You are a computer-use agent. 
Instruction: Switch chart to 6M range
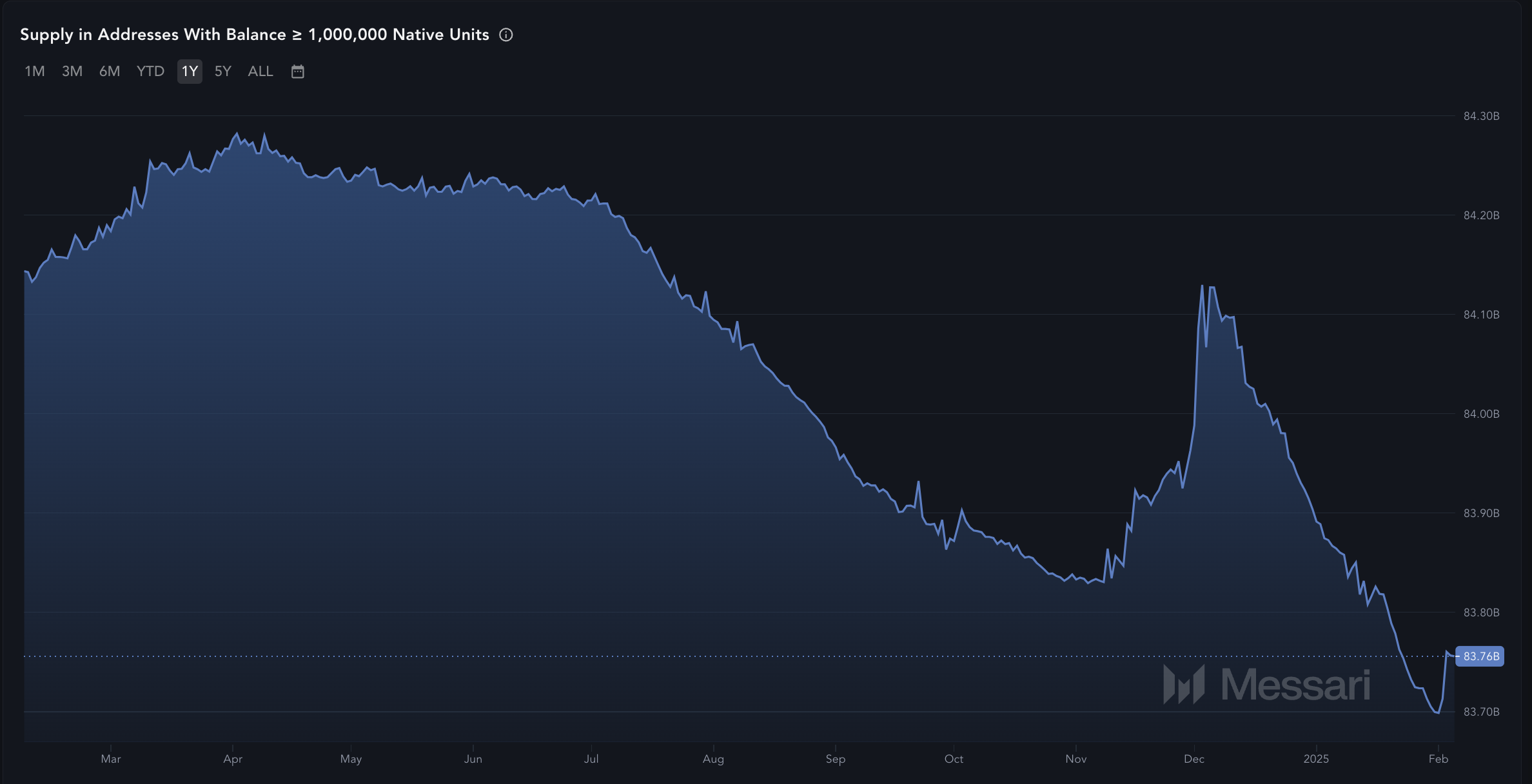110,72
